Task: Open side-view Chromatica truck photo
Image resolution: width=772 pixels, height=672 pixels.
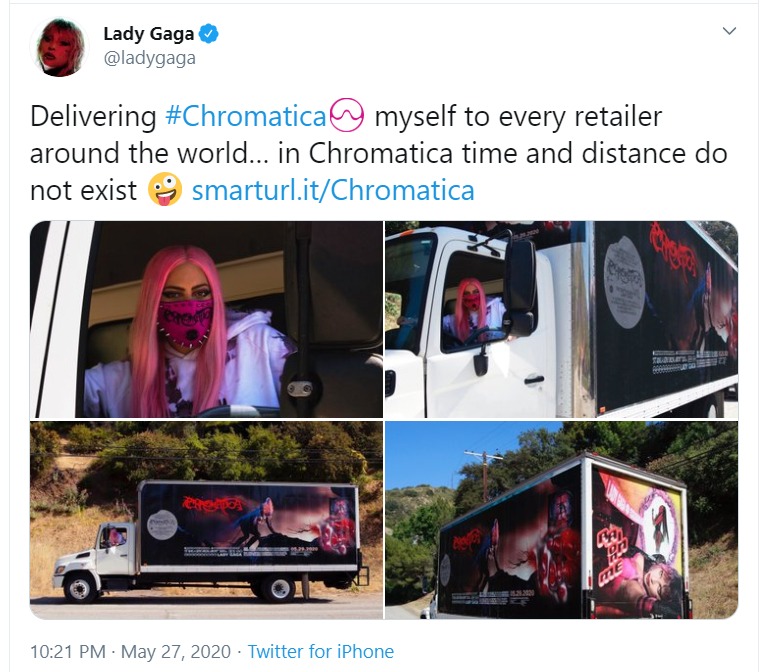Action: click(x=206, y=520)
